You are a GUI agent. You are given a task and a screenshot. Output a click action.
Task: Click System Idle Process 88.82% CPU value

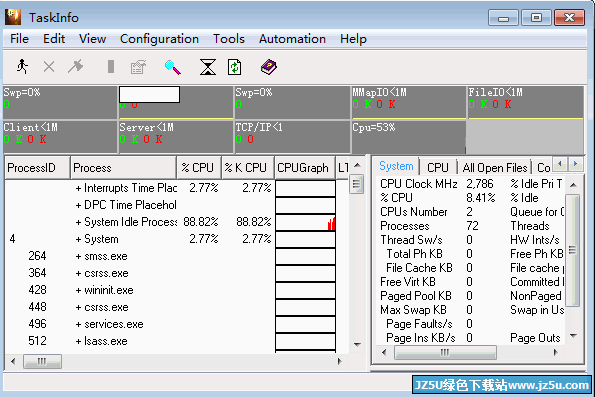[200, 222]
